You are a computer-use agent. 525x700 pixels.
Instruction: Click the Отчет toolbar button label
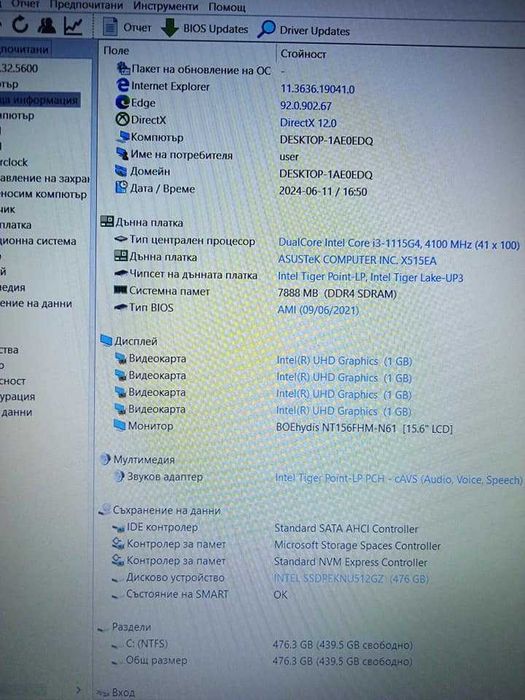tap(137, 28)
